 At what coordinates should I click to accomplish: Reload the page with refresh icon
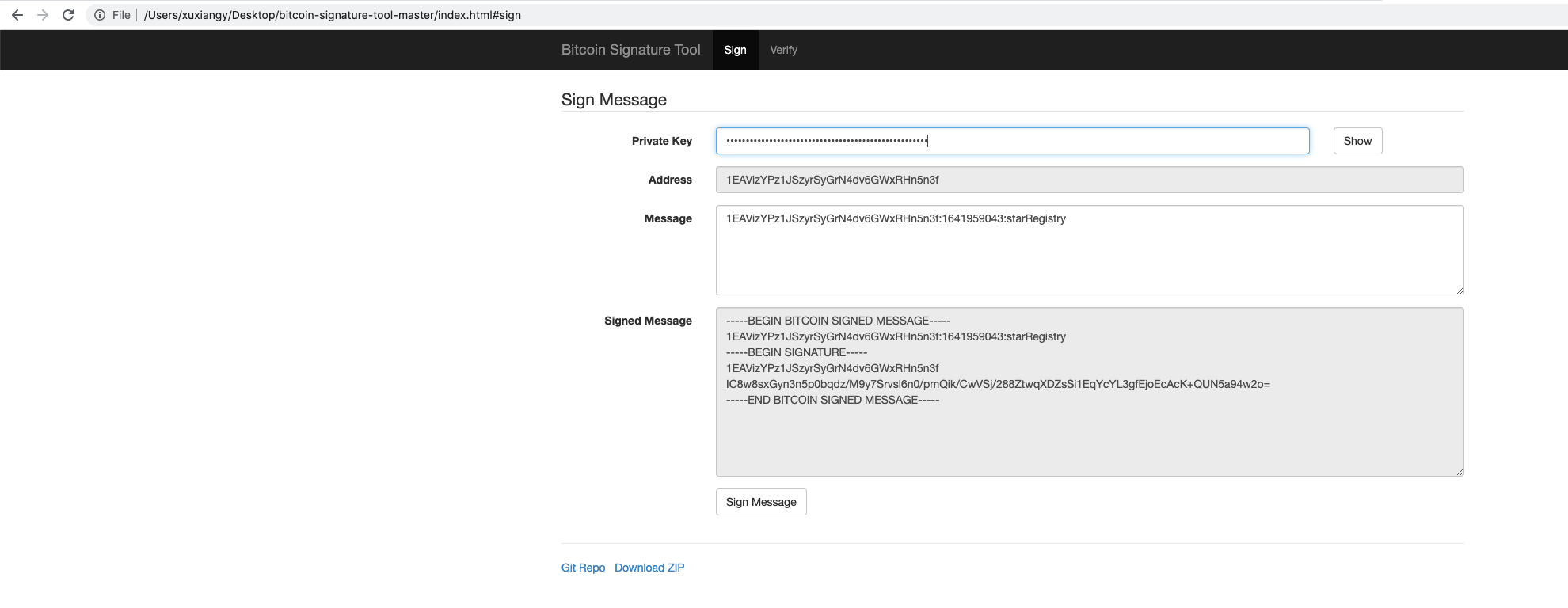pos(68,15)
